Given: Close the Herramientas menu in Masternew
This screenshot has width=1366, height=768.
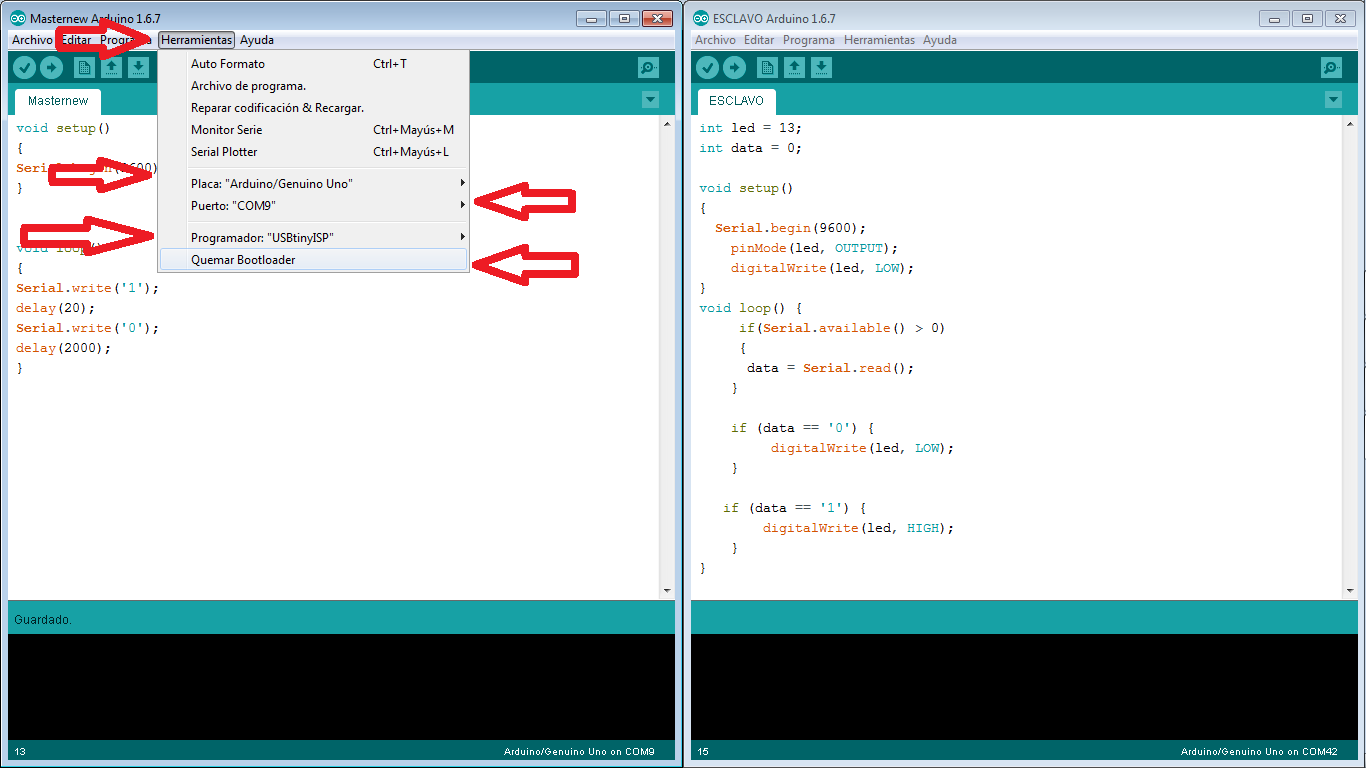Looking at the screenshot, I should (197, 40).
